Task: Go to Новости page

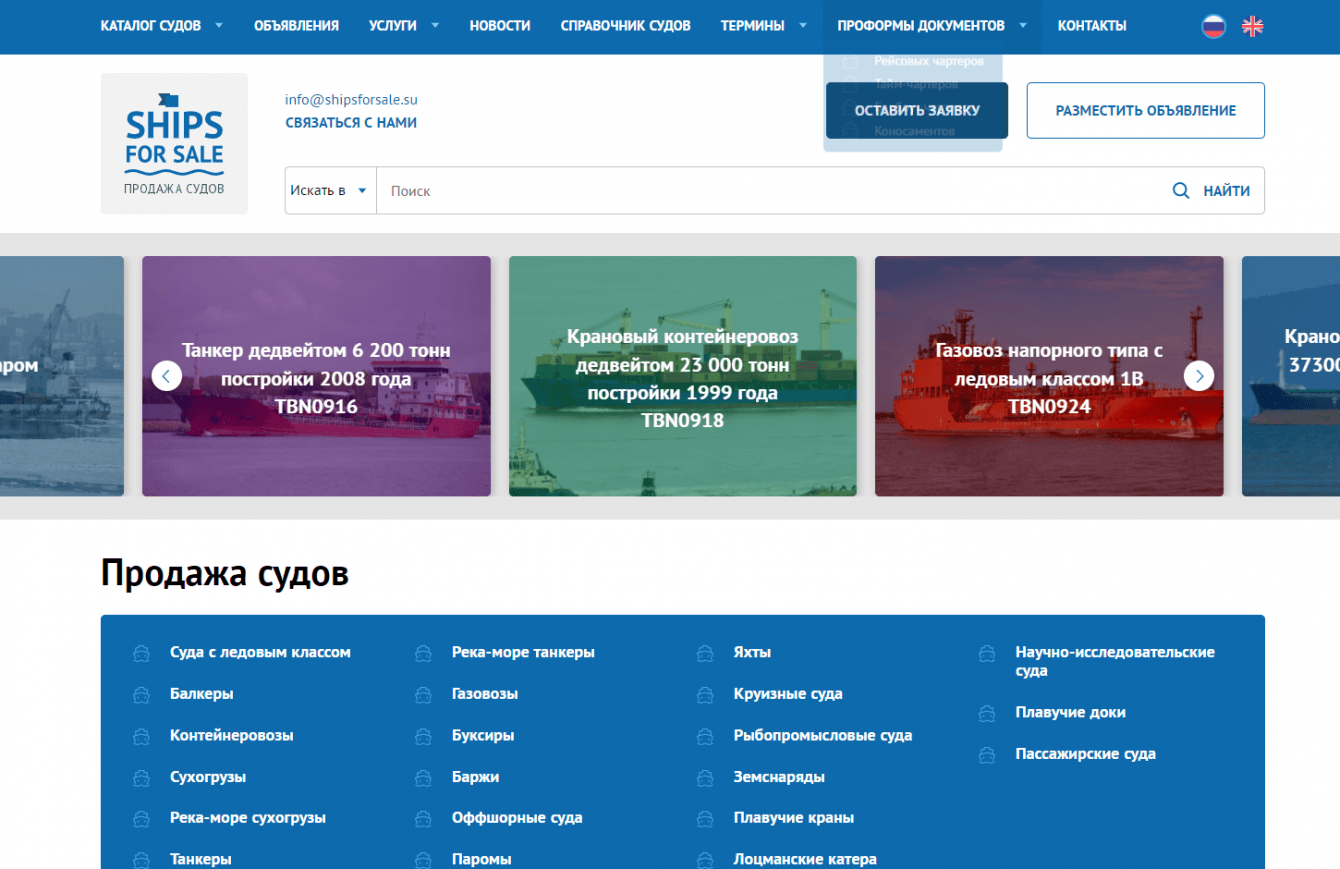Action: pyautogui.click(x=500, y=26)
